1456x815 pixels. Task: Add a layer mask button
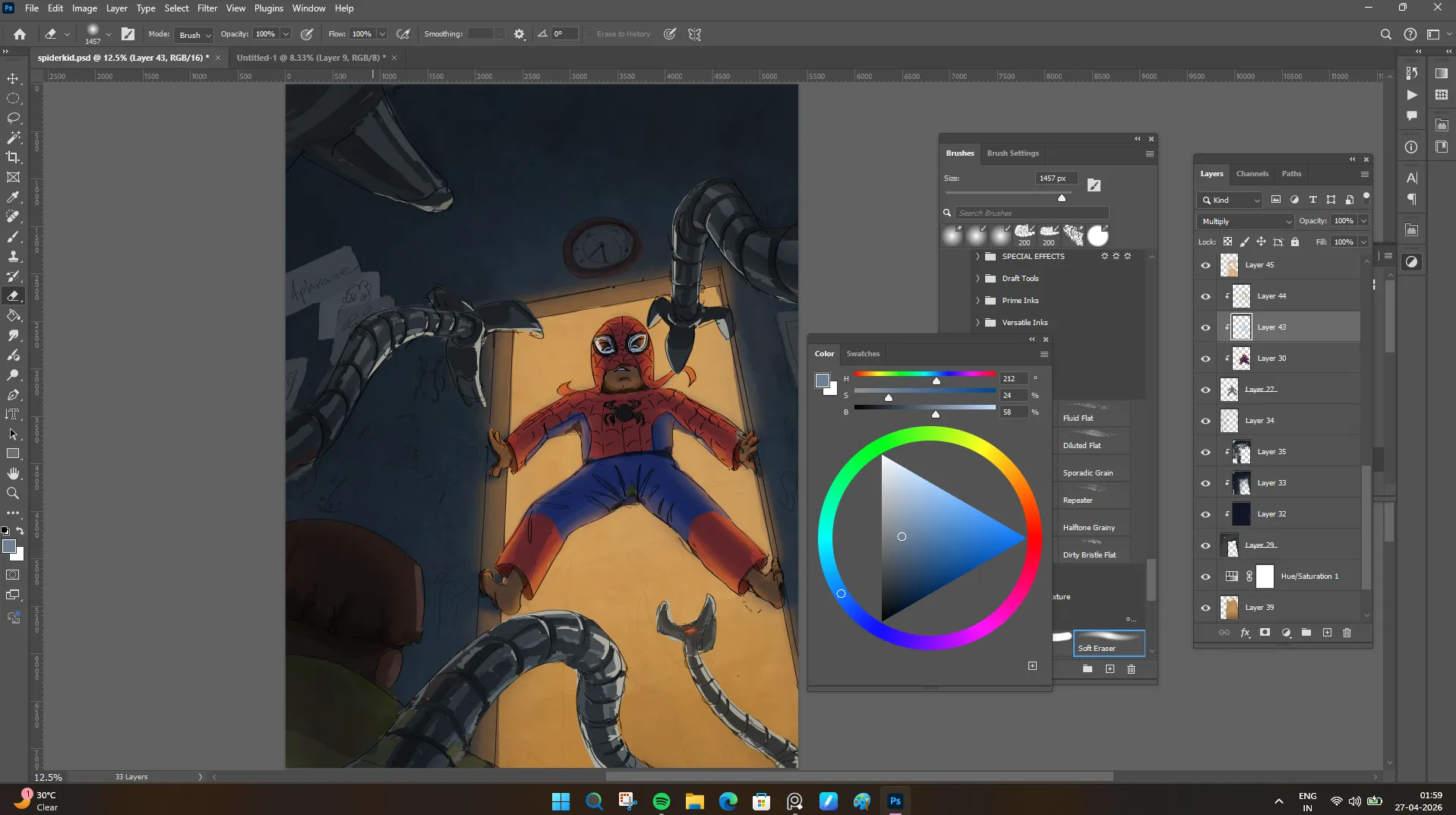(1265, 633)
